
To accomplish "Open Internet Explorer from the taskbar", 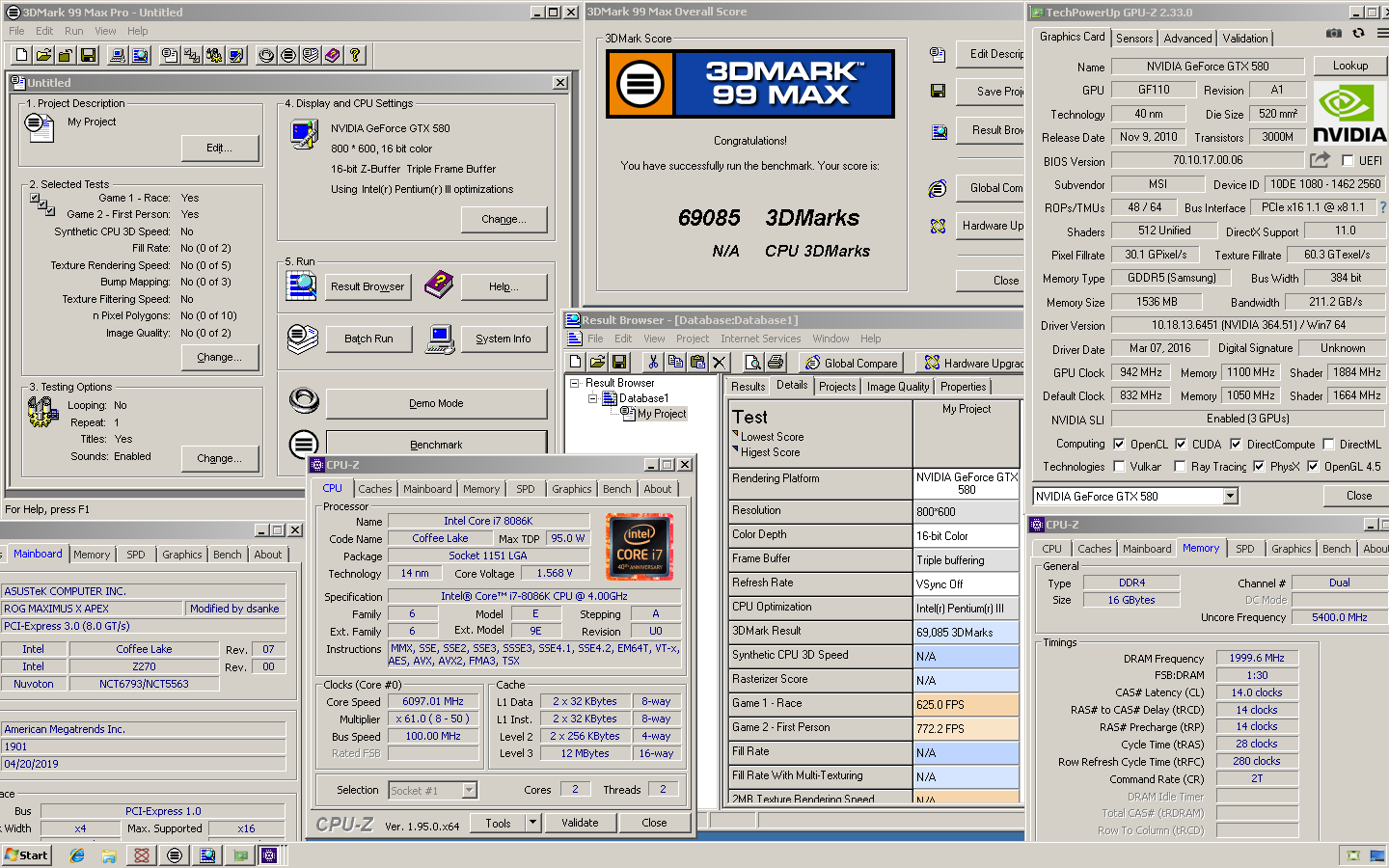I will [77, 855].
